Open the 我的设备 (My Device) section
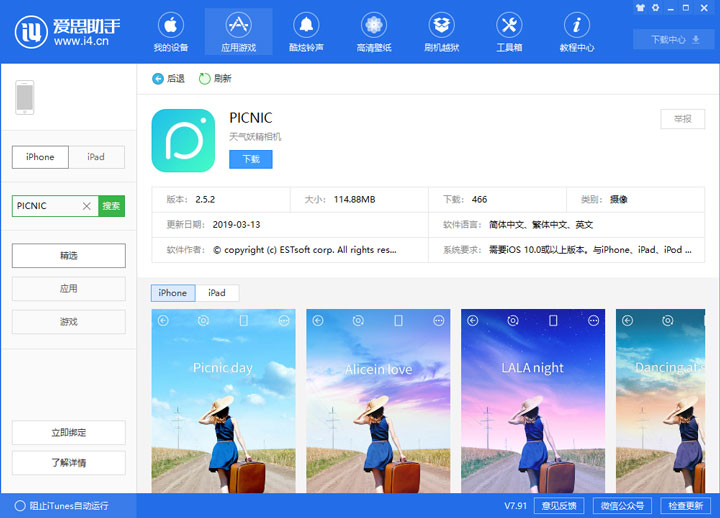The image size is (720, 518). (x=170, y=32)
